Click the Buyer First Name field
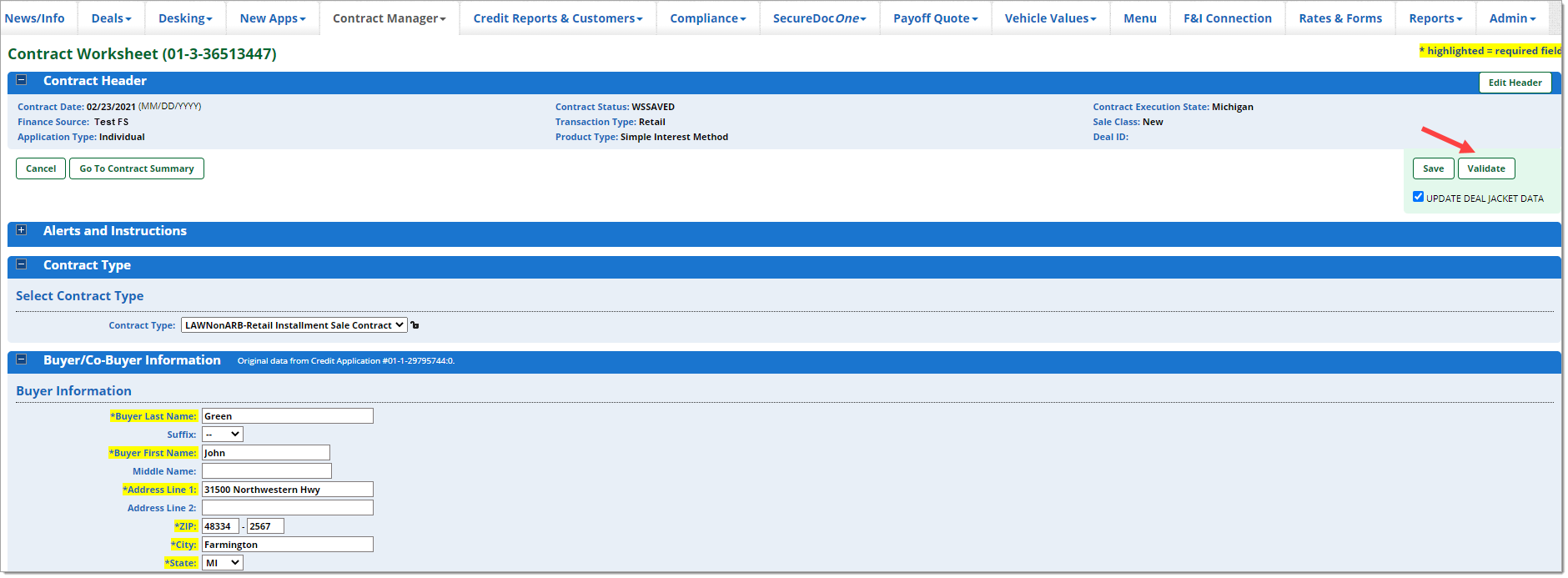The image size is (1568, 578). coord(266,453)
